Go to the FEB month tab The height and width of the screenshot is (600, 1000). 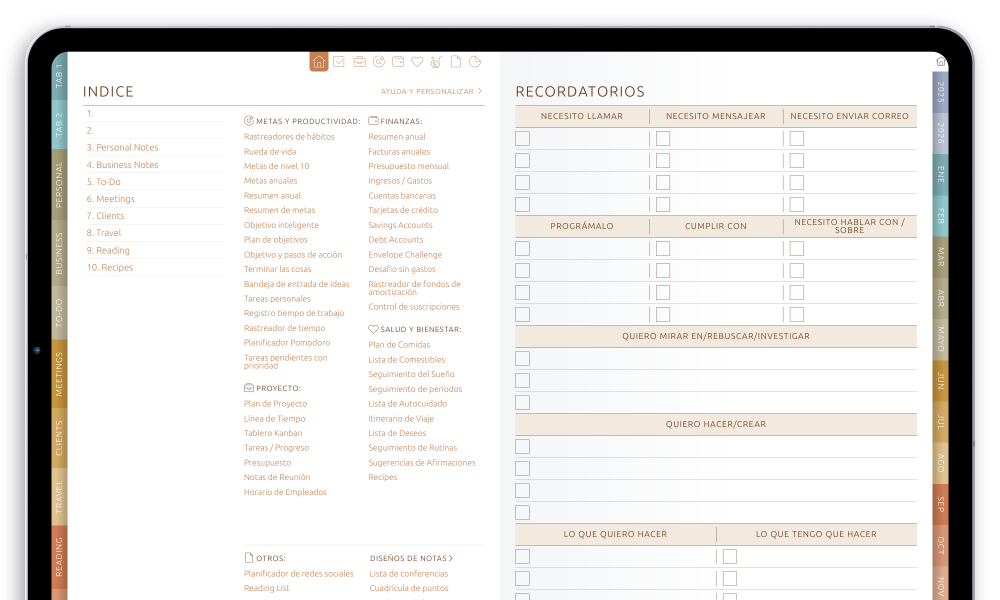[x=941, y=216]
